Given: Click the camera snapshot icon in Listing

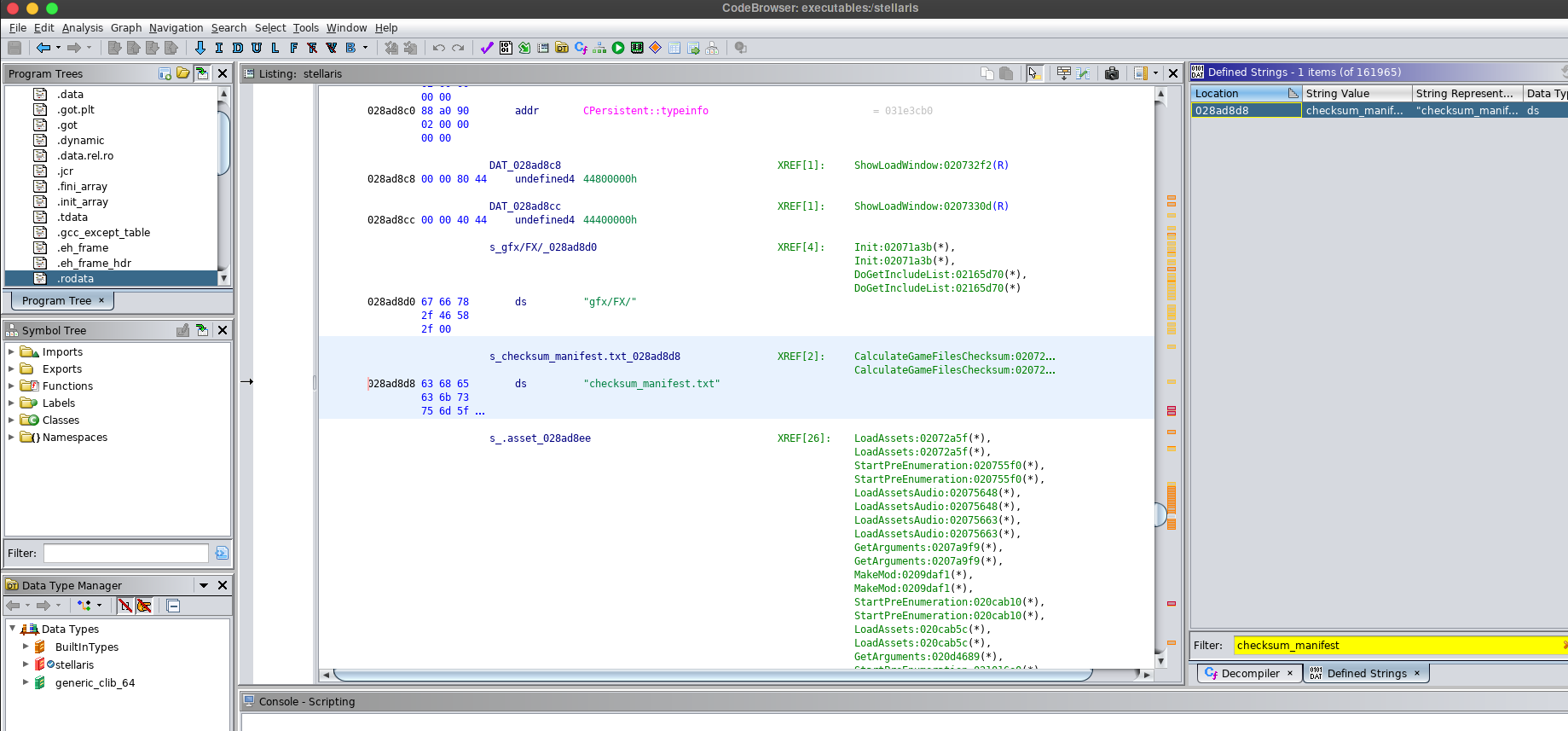Looking at the screenshot, I should [x=1111, y=73].
